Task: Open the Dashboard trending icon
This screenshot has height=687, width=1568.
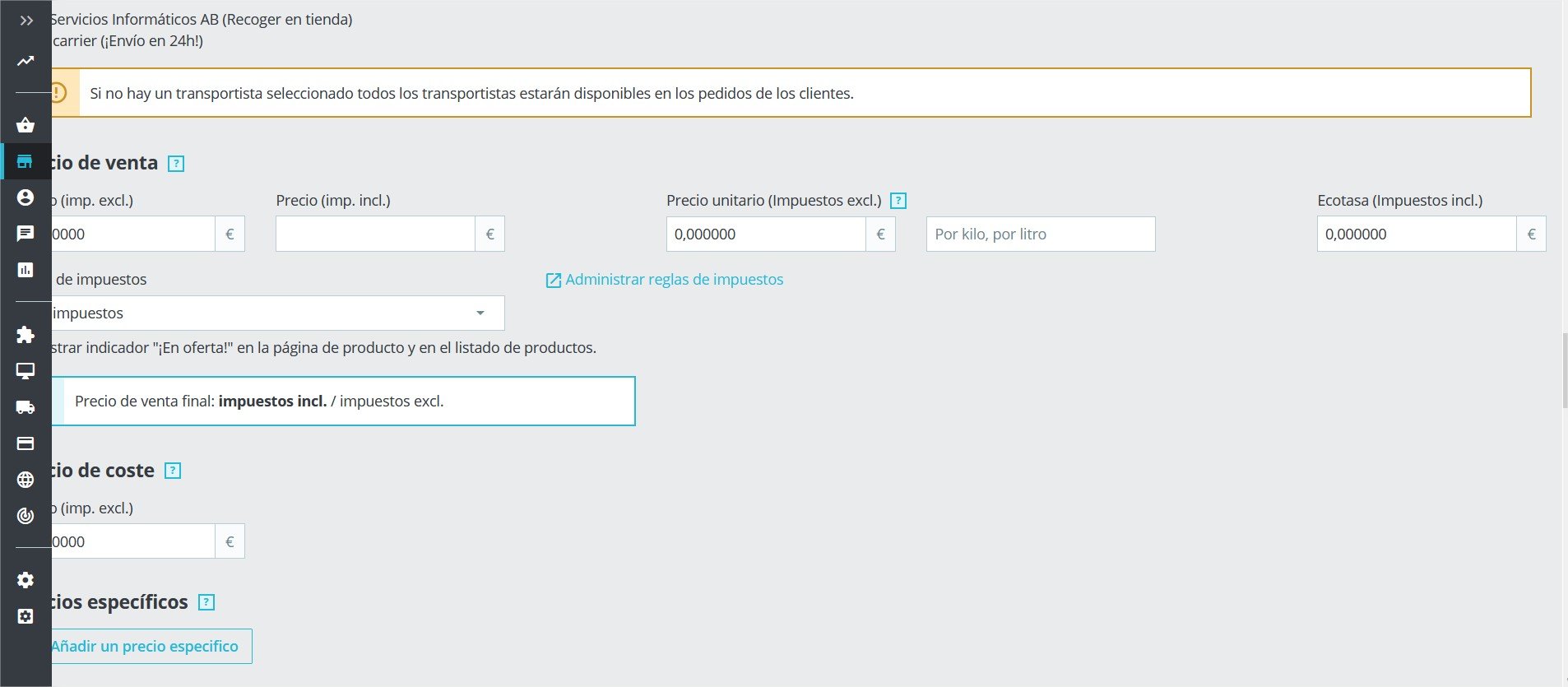Action: click(26, 61)
